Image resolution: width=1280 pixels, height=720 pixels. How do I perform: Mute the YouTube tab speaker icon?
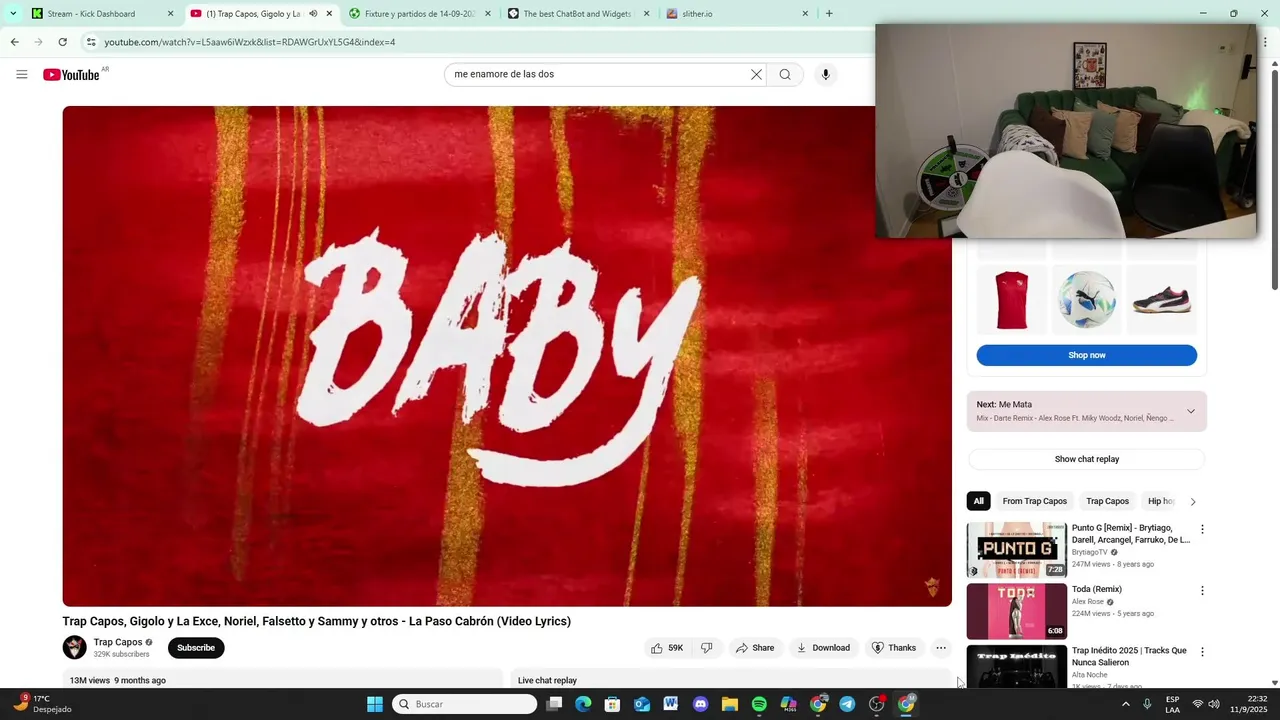pos(313,14)
